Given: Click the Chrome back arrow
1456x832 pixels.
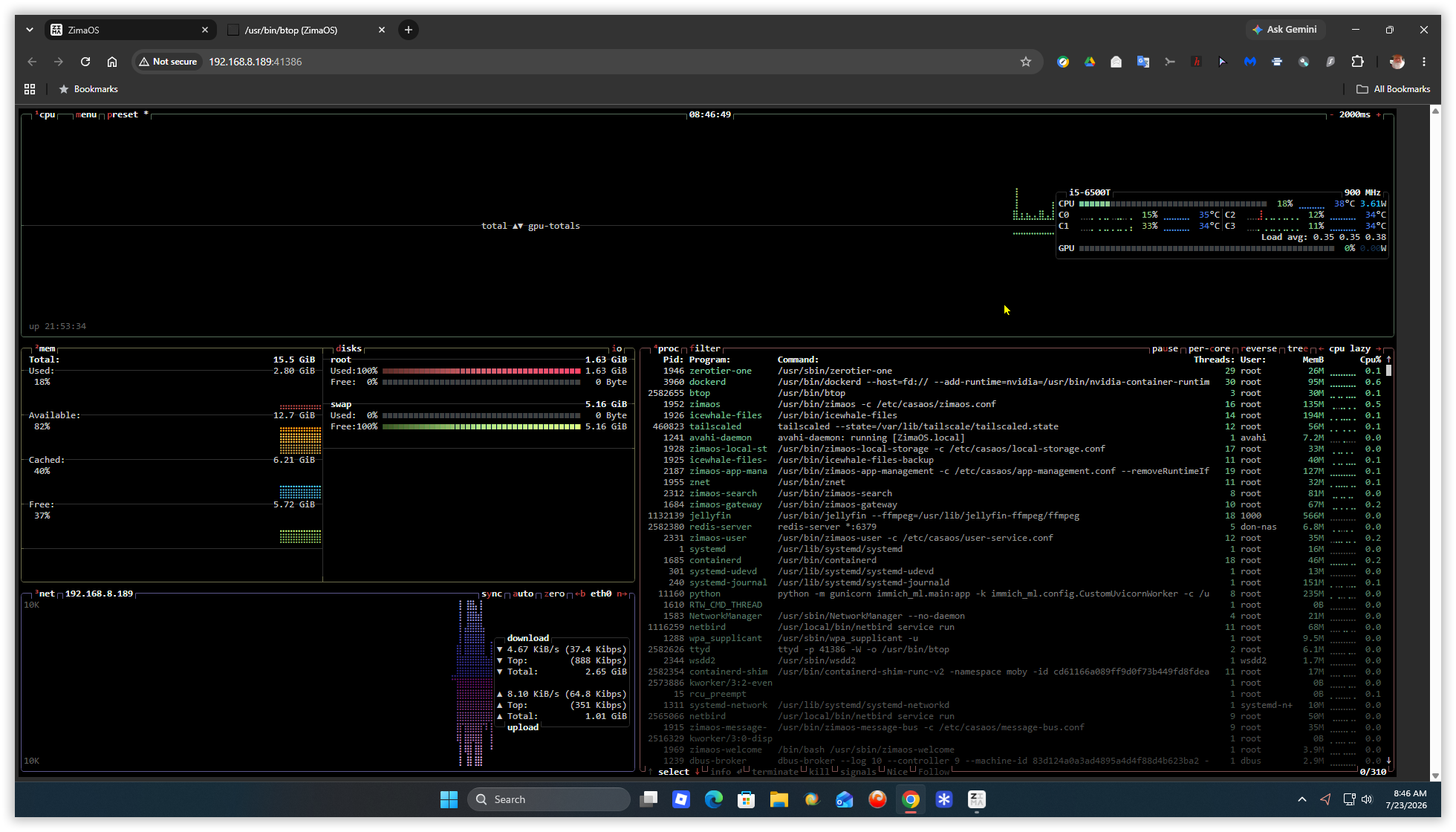Looking at the screenshot, I should point(32,62).
